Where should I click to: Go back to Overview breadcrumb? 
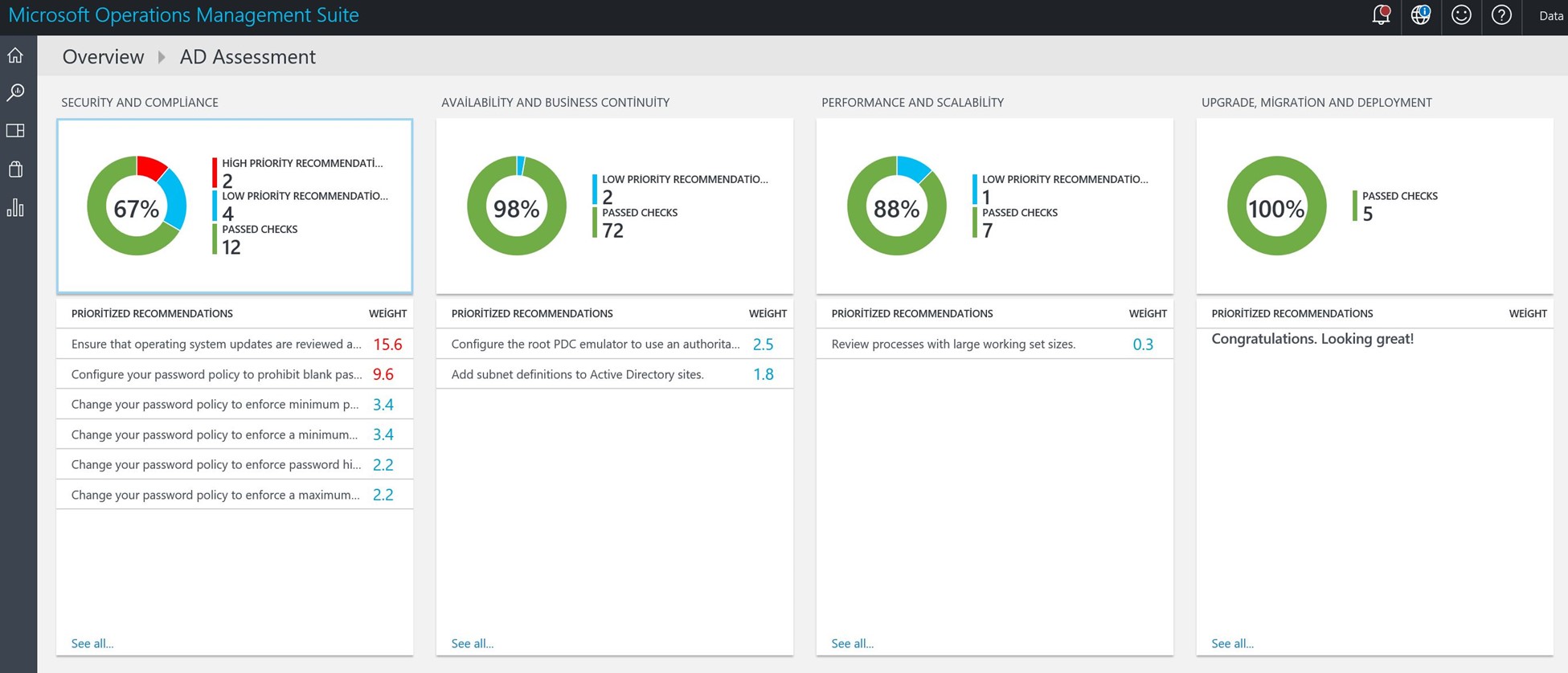point(103,57)
